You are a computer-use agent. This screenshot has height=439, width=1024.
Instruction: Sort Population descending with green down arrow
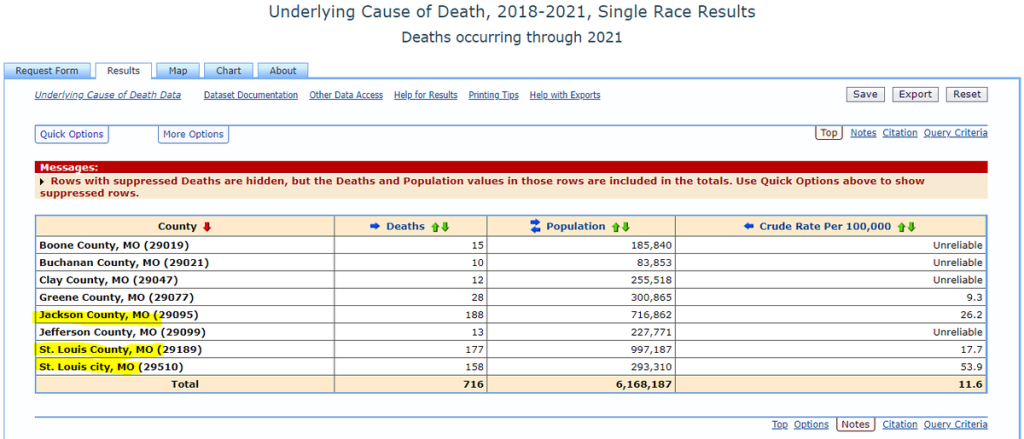pos(626,227)
